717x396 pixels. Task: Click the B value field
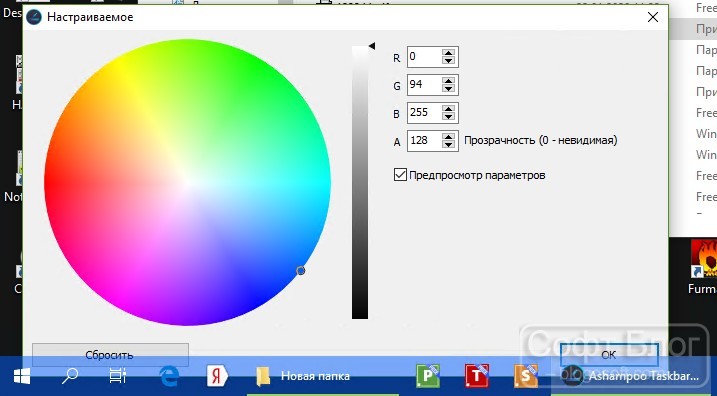point(424,112)
